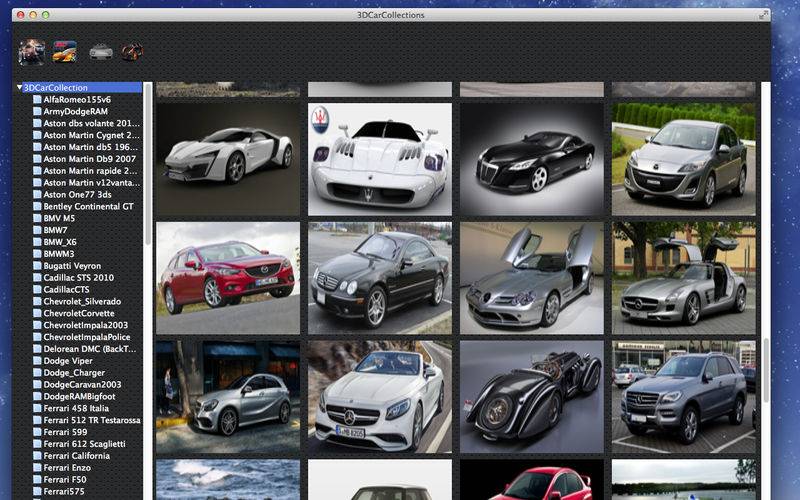The width and height of the screenshot is (800, 500).
Task: Choose CadillacCTS item
Action: tap(66, 289)
